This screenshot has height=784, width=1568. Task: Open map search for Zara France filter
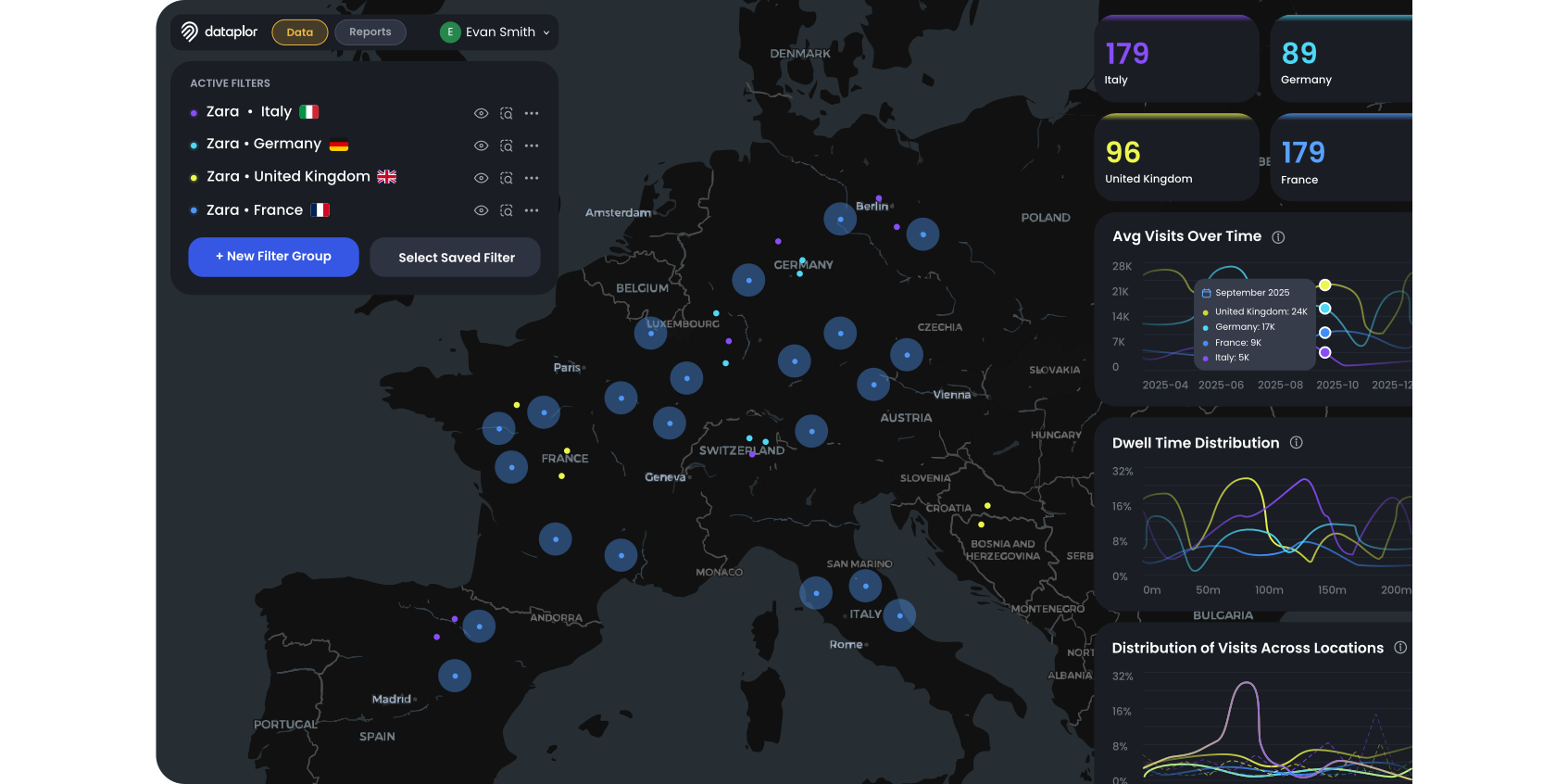pyautogui.click(x=507, y=210)
